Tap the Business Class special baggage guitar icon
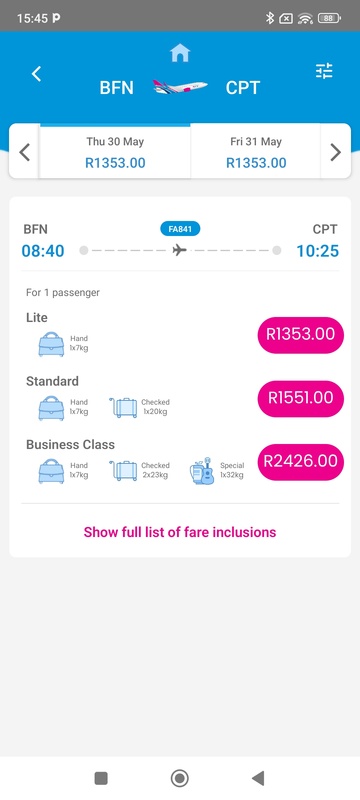The width and height of the screenshot is (360, 800). (x=202, y=470)
